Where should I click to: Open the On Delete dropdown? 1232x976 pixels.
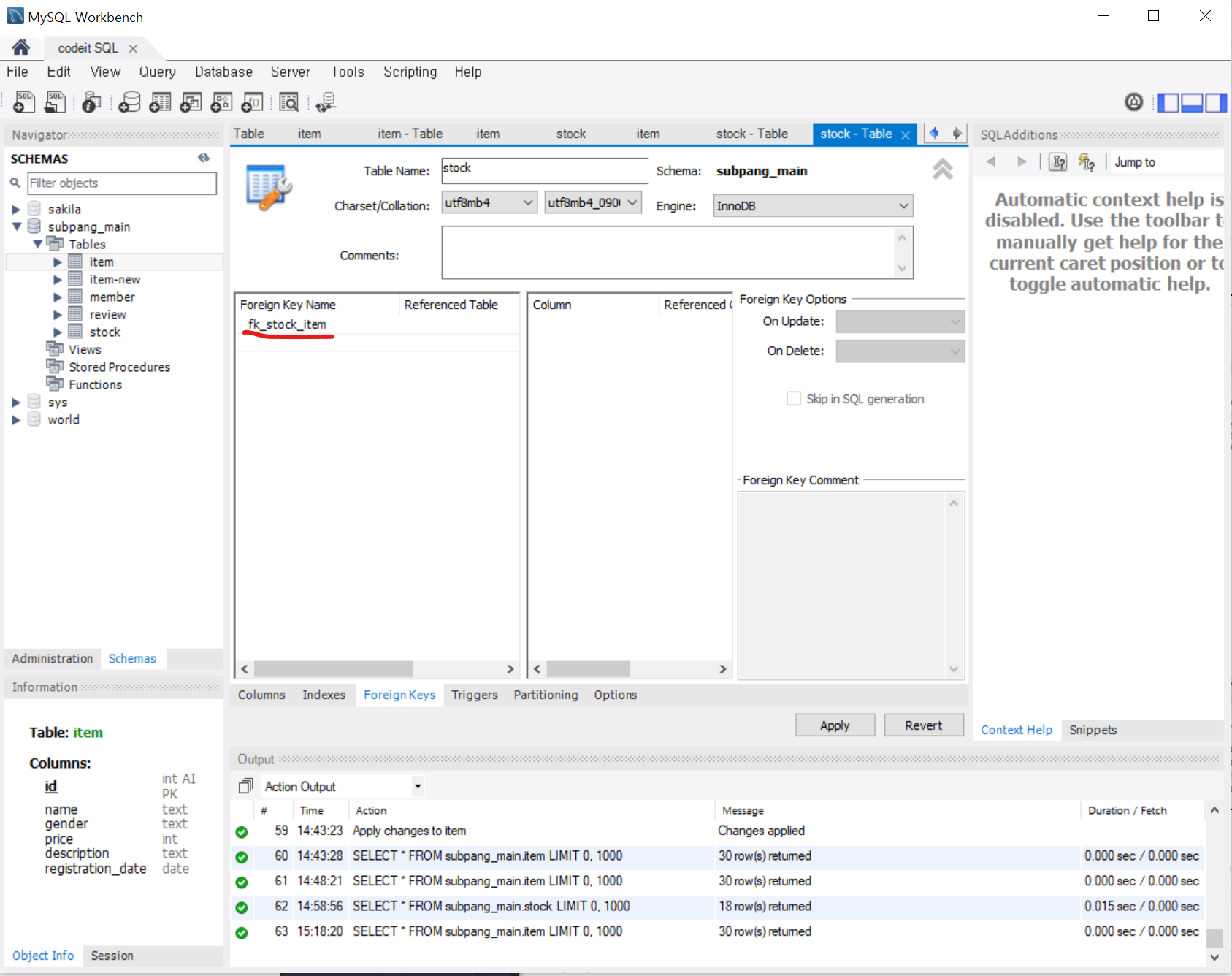point(900,351)
